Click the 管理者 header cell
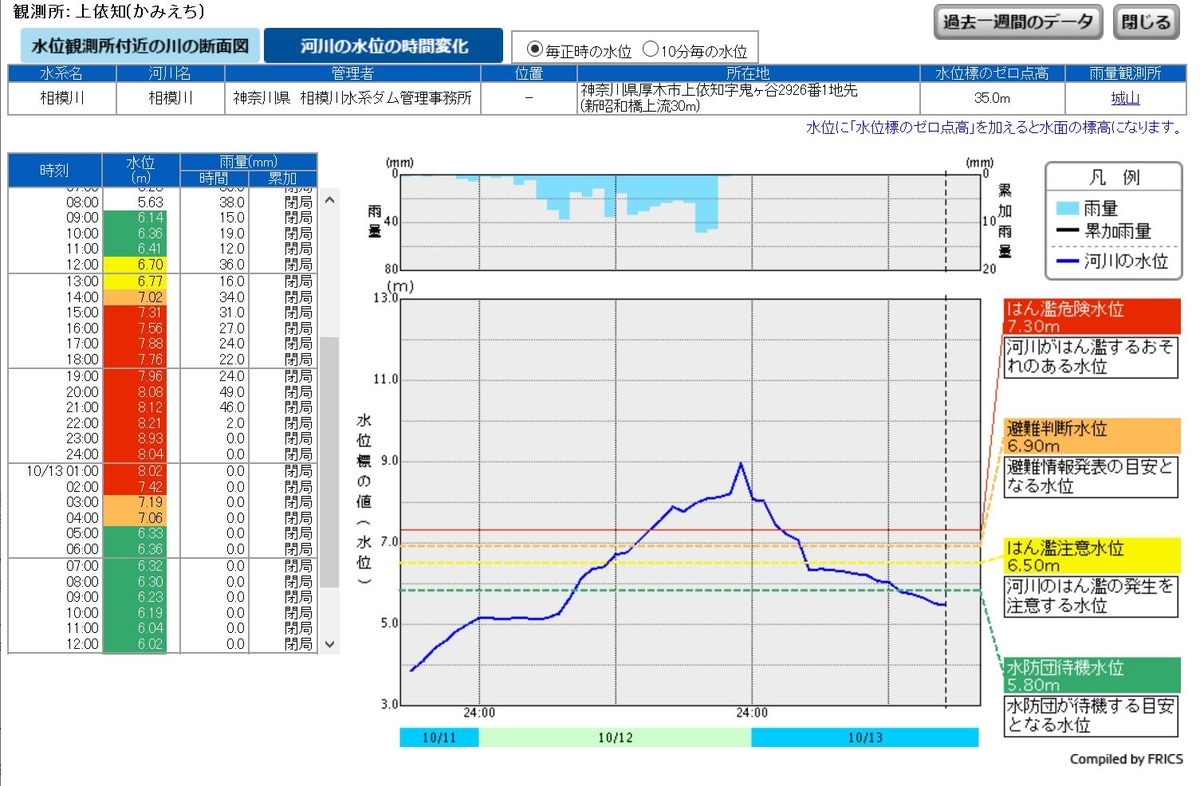The image size is (1200, 786). click(x=353, y=73)
